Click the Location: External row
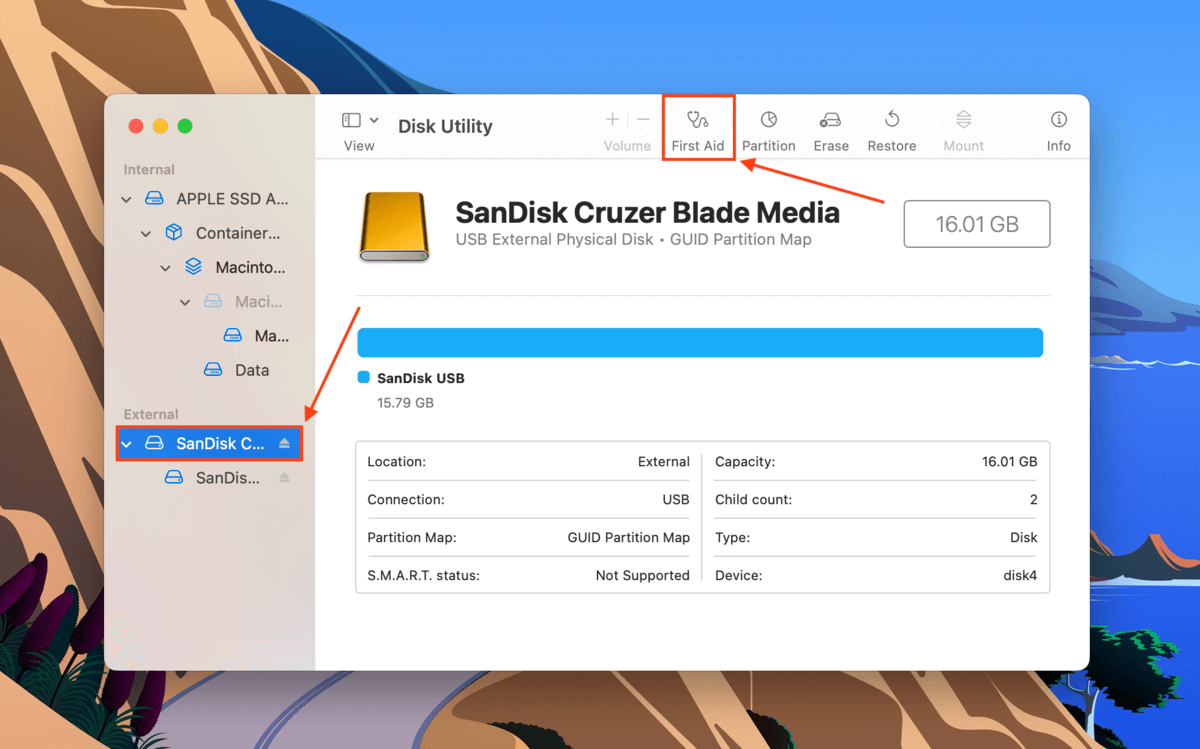The width and height of the screenshot is (1200, 749). (528, 462)
